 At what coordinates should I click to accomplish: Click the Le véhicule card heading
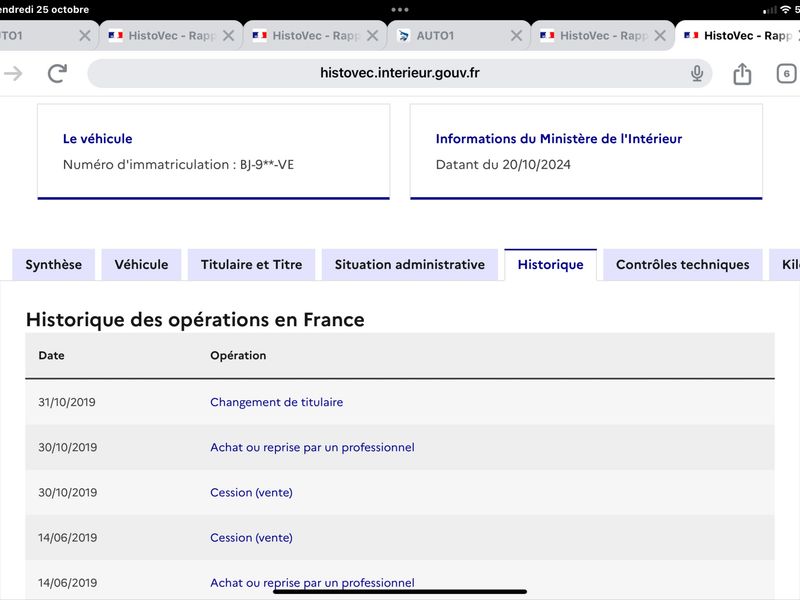tap(97, 139)
